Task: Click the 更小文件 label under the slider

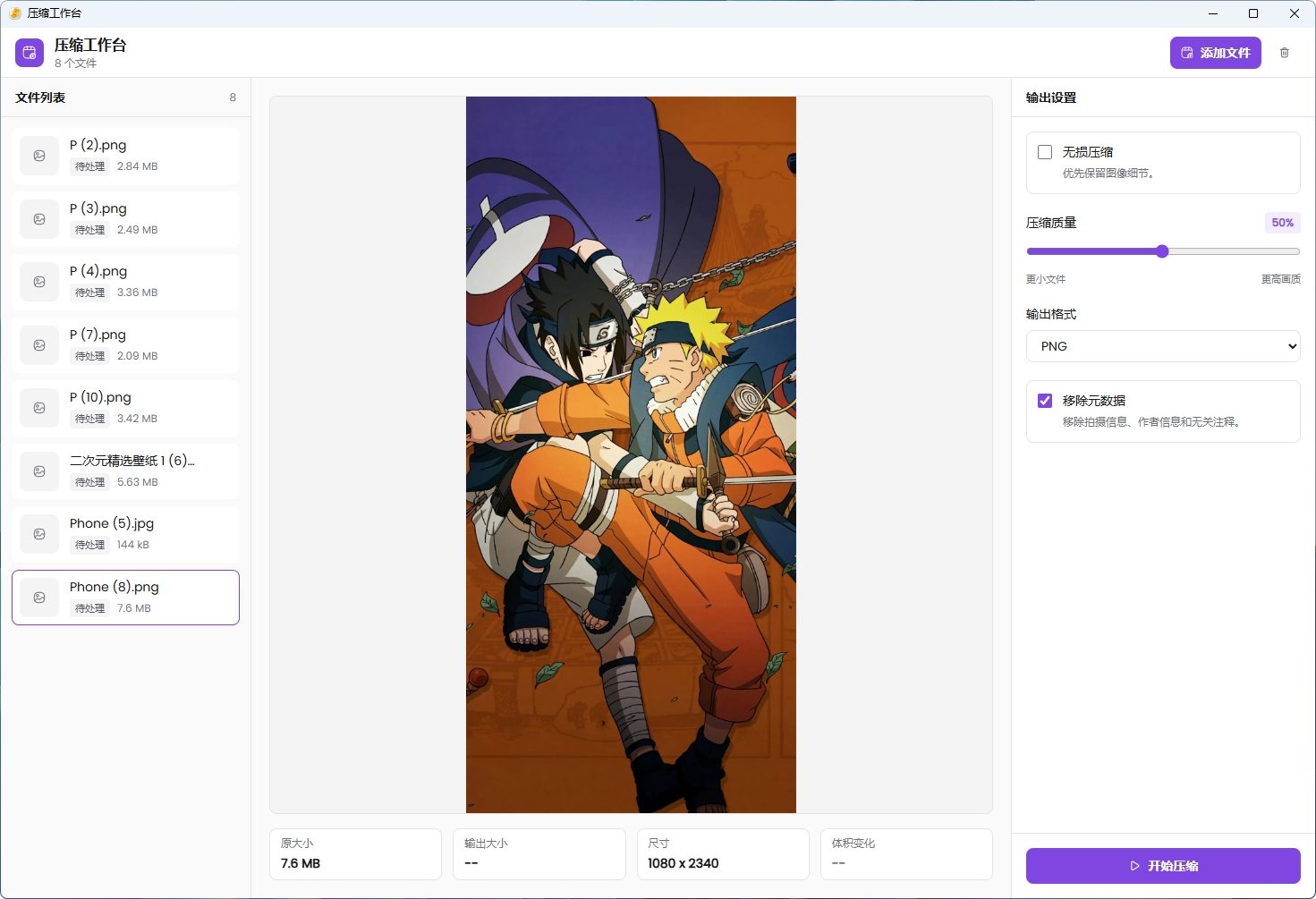Action: pyautogui.click(x=1046, y=279)
